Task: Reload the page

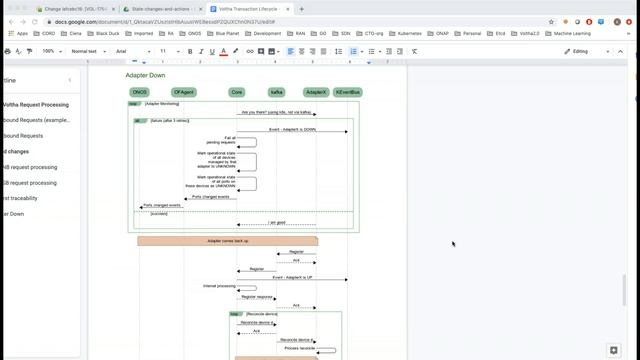Action: pyautogui.click(x=35, y=22)
